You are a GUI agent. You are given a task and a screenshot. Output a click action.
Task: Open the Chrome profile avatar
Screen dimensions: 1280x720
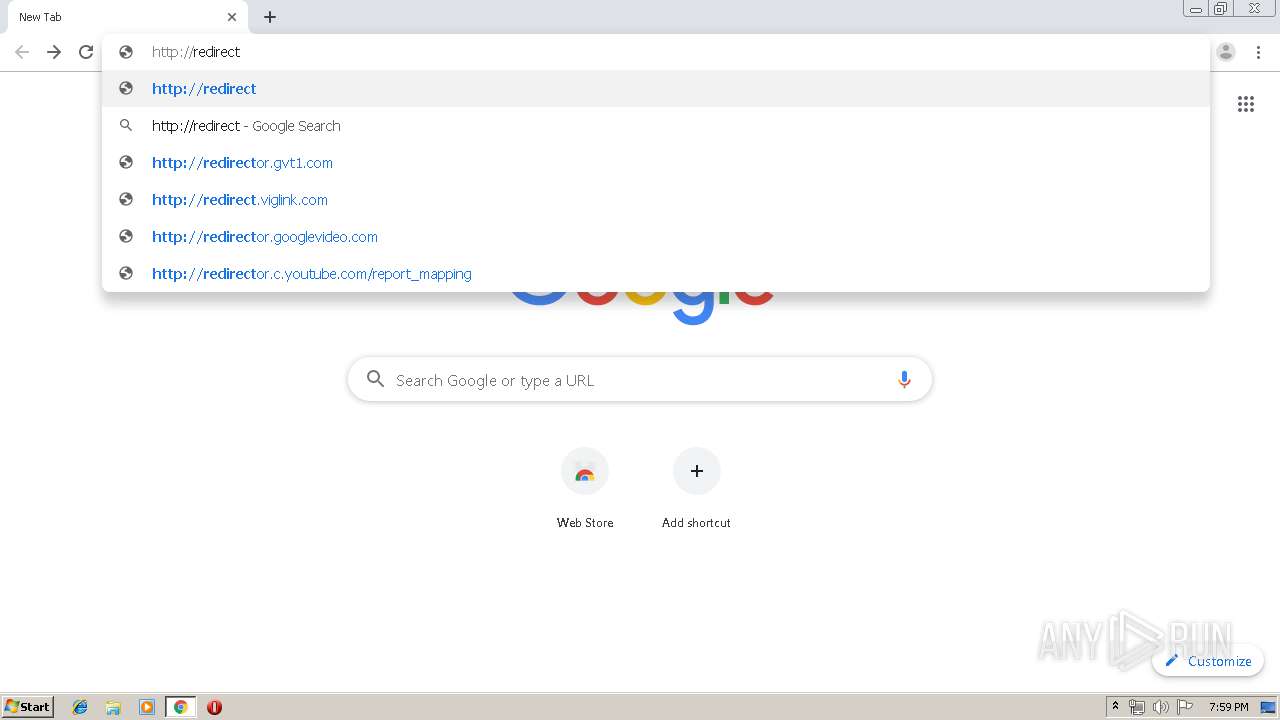[1226, 52]
